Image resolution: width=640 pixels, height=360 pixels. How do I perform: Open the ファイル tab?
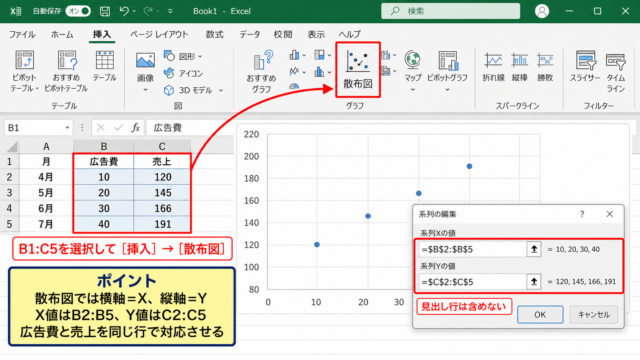click(x=22, y=34)
